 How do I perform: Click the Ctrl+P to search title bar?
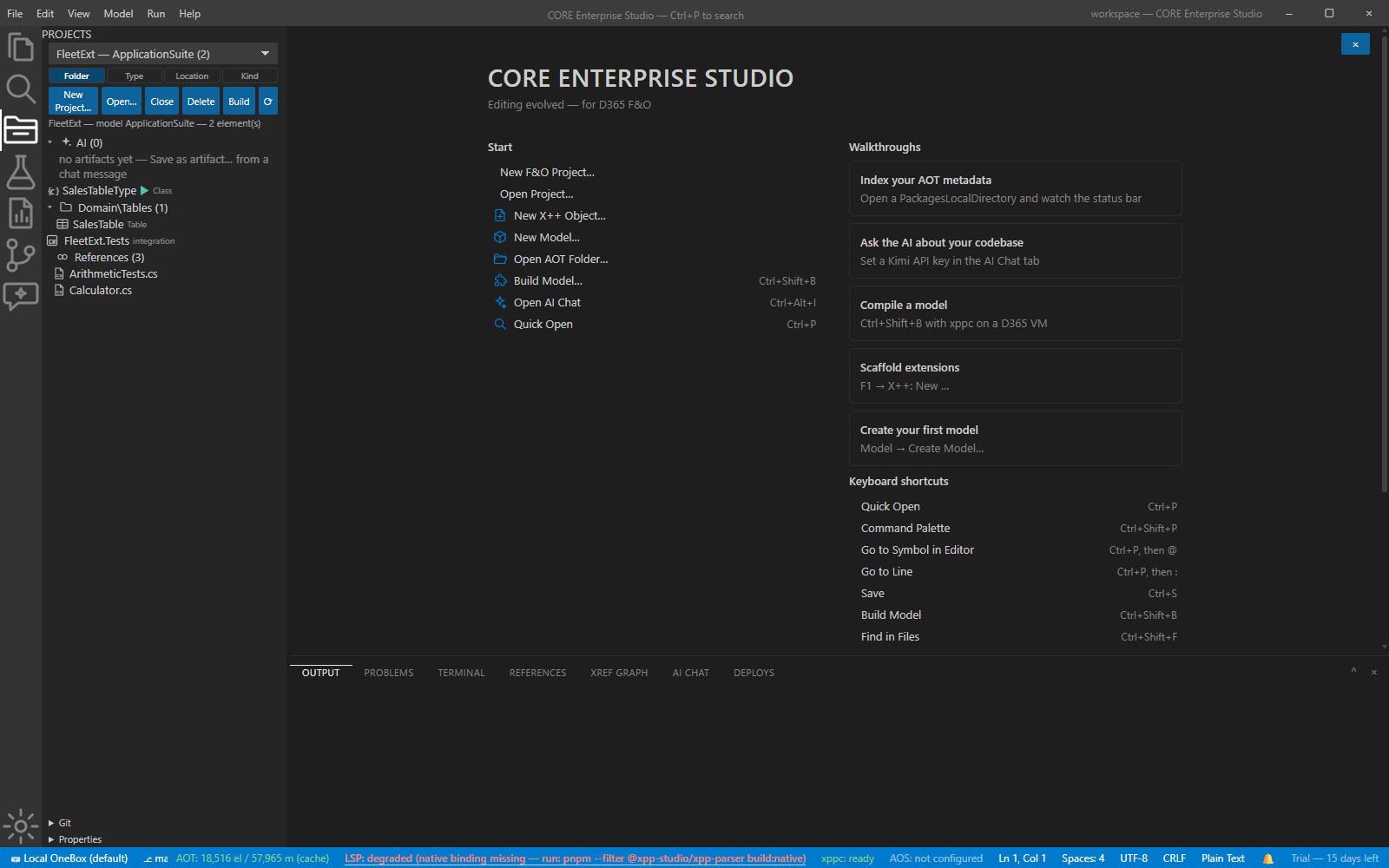tap(645, 16)
